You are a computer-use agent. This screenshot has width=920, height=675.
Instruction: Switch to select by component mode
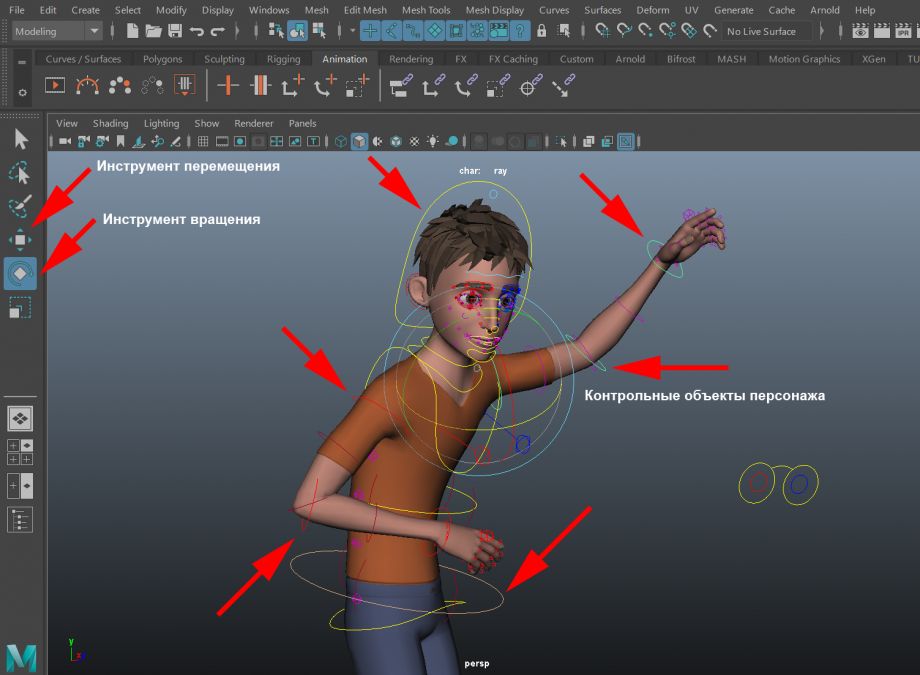coord(319,31)
